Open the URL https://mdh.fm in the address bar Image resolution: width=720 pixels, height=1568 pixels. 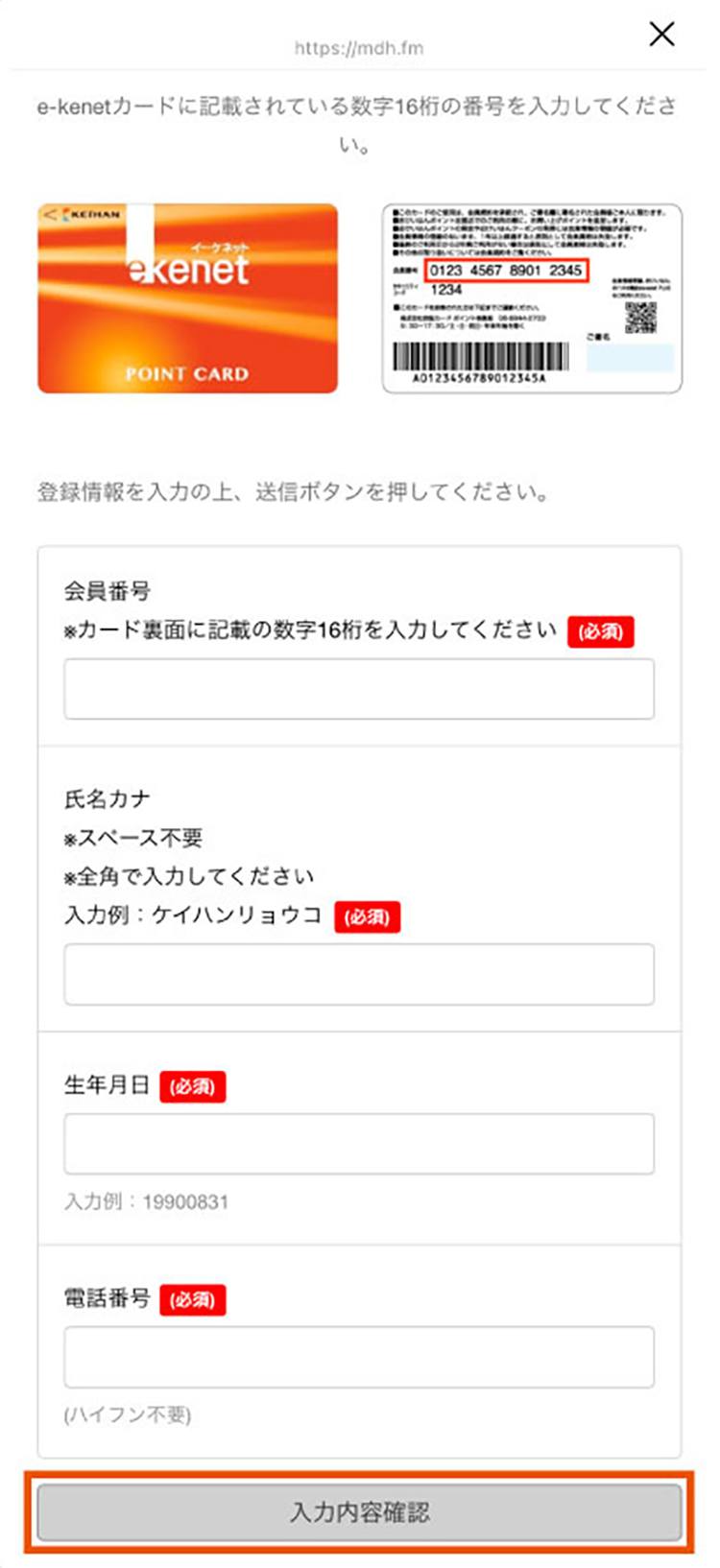360,47
